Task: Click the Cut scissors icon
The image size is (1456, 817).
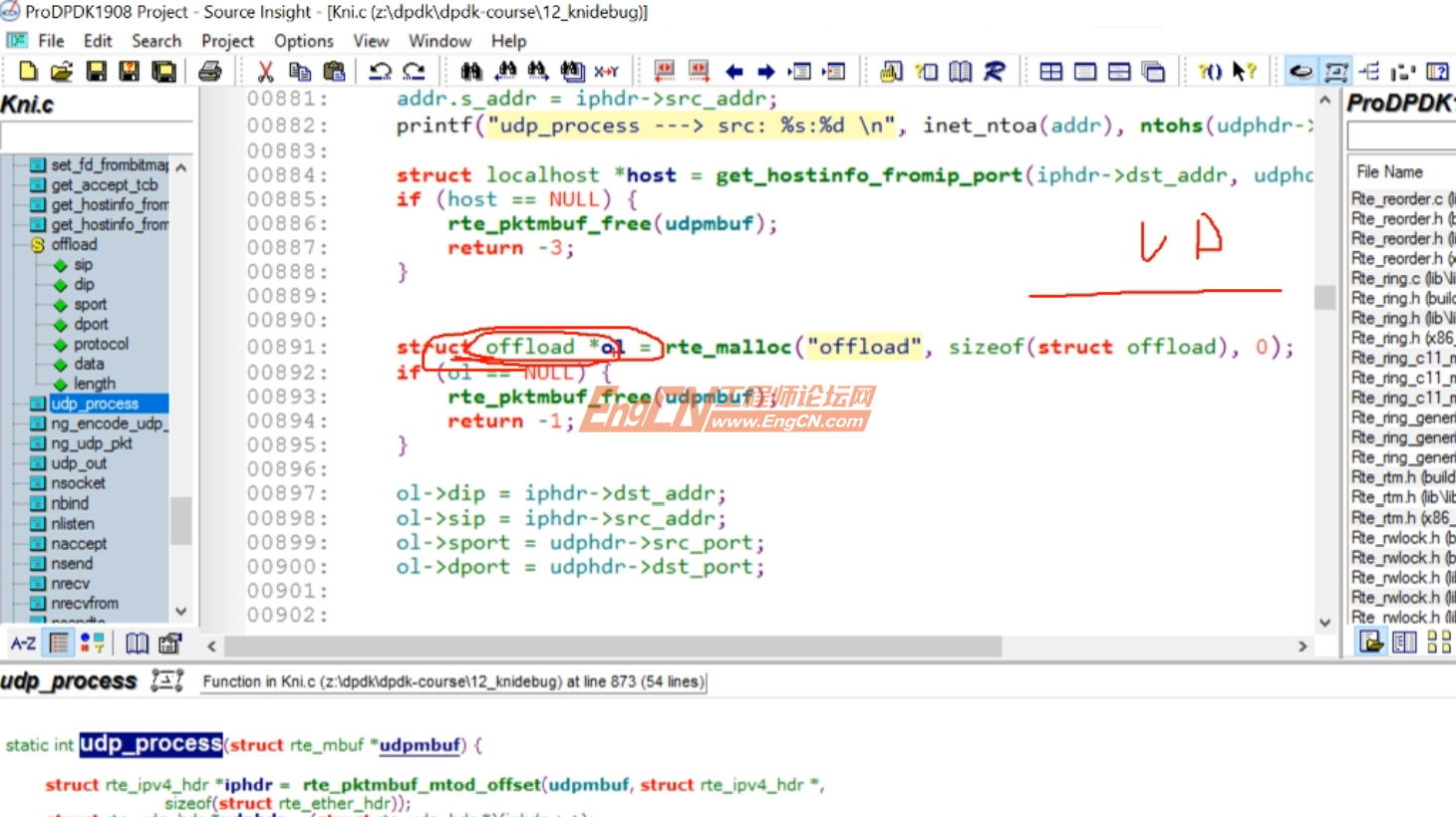Action: coord(265,71)
